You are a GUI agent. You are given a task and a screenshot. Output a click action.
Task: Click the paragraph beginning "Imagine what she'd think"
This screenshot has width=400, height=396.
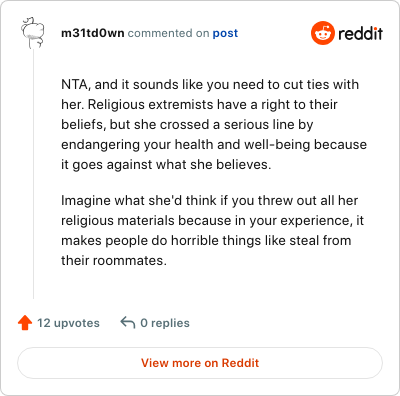(x=213, y=230)
